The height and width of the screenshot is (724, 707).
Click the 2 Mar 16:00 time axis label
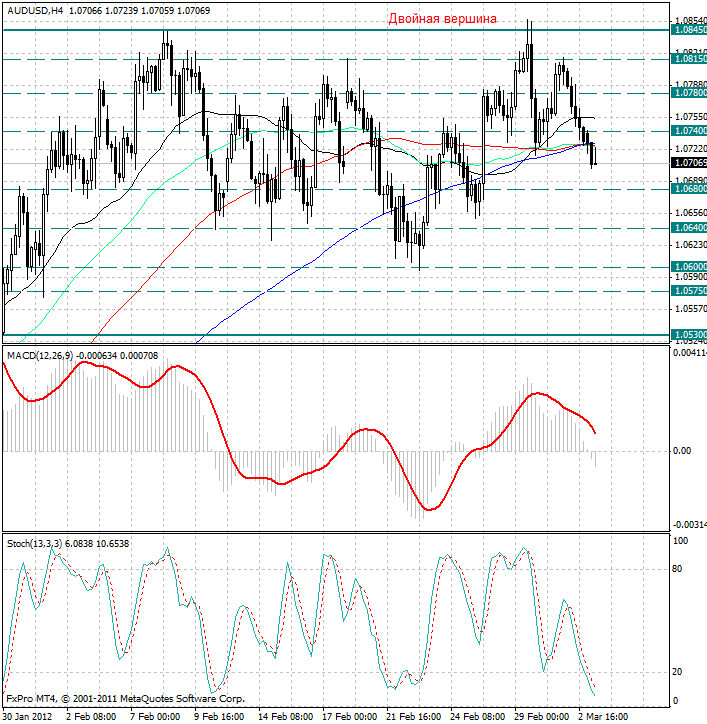pos(603,717)
